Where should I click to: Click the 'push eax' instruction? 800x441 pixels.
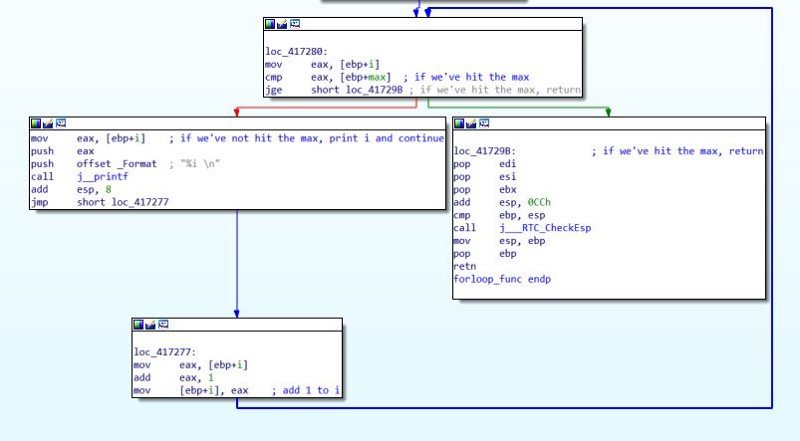63,151
